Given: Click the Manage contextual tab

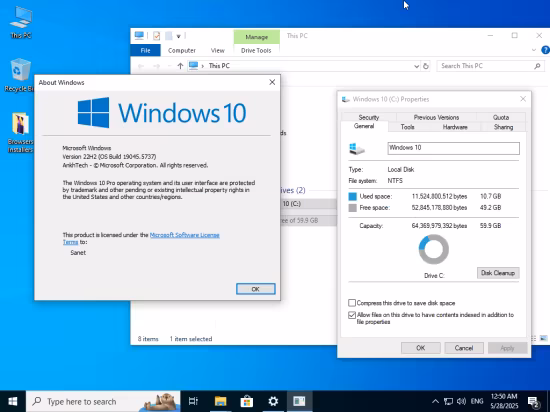Looking at the screenshot, I should 257,37.
